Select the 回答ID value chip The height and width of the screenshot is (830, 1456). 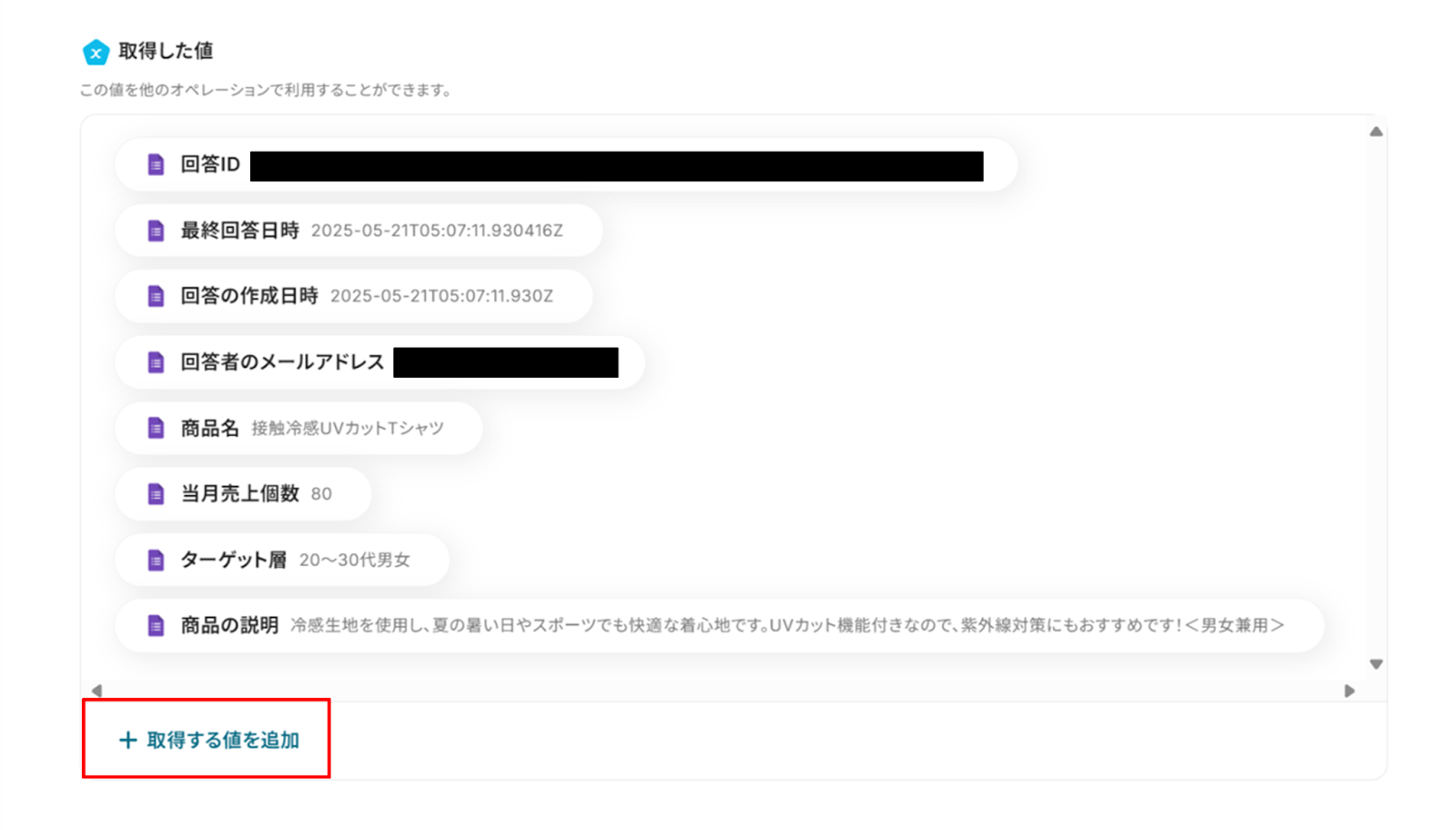[x=566, y=165]
